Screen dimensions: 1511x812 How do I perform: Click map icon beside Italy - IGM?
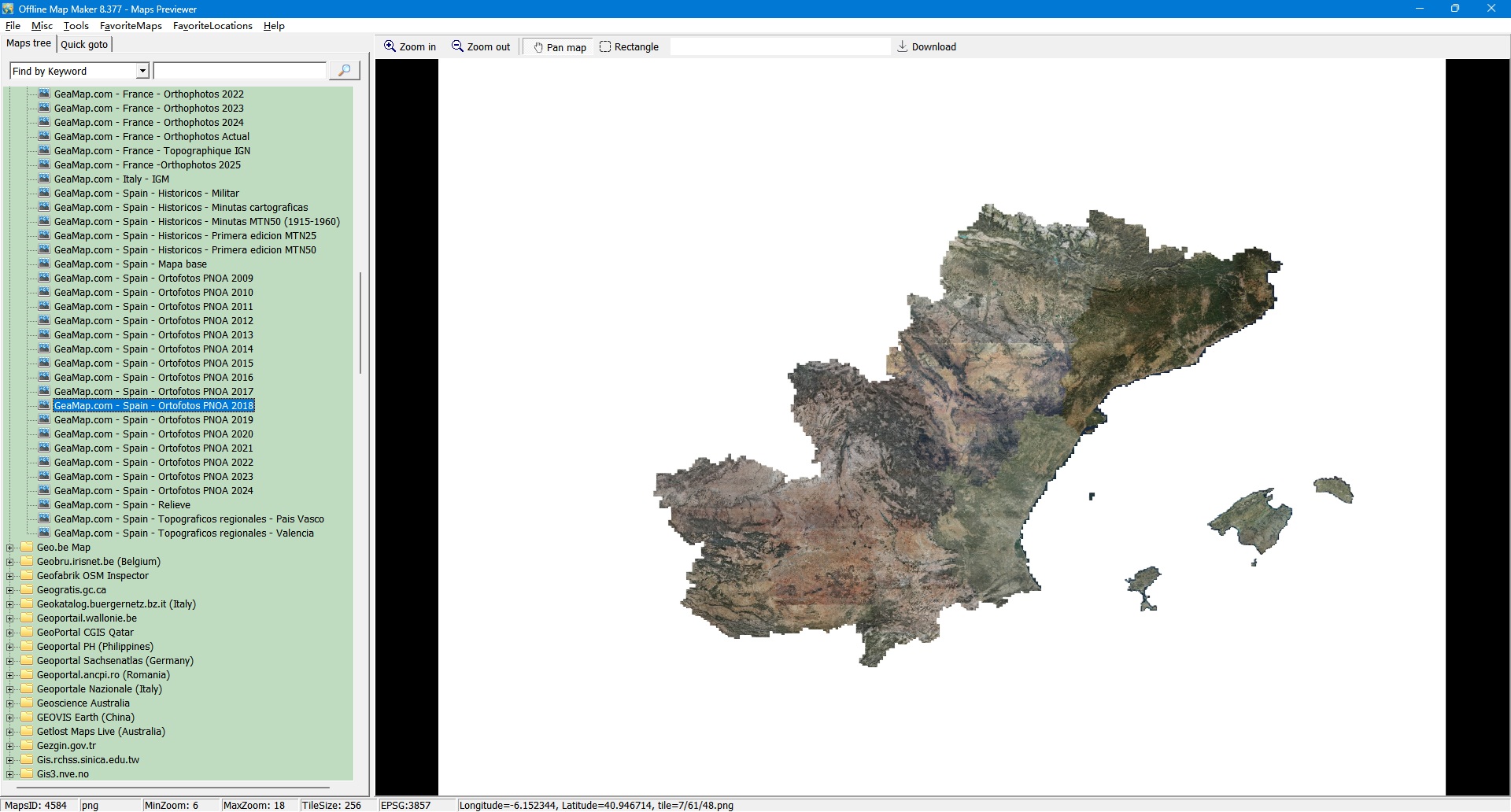point(44,179)
